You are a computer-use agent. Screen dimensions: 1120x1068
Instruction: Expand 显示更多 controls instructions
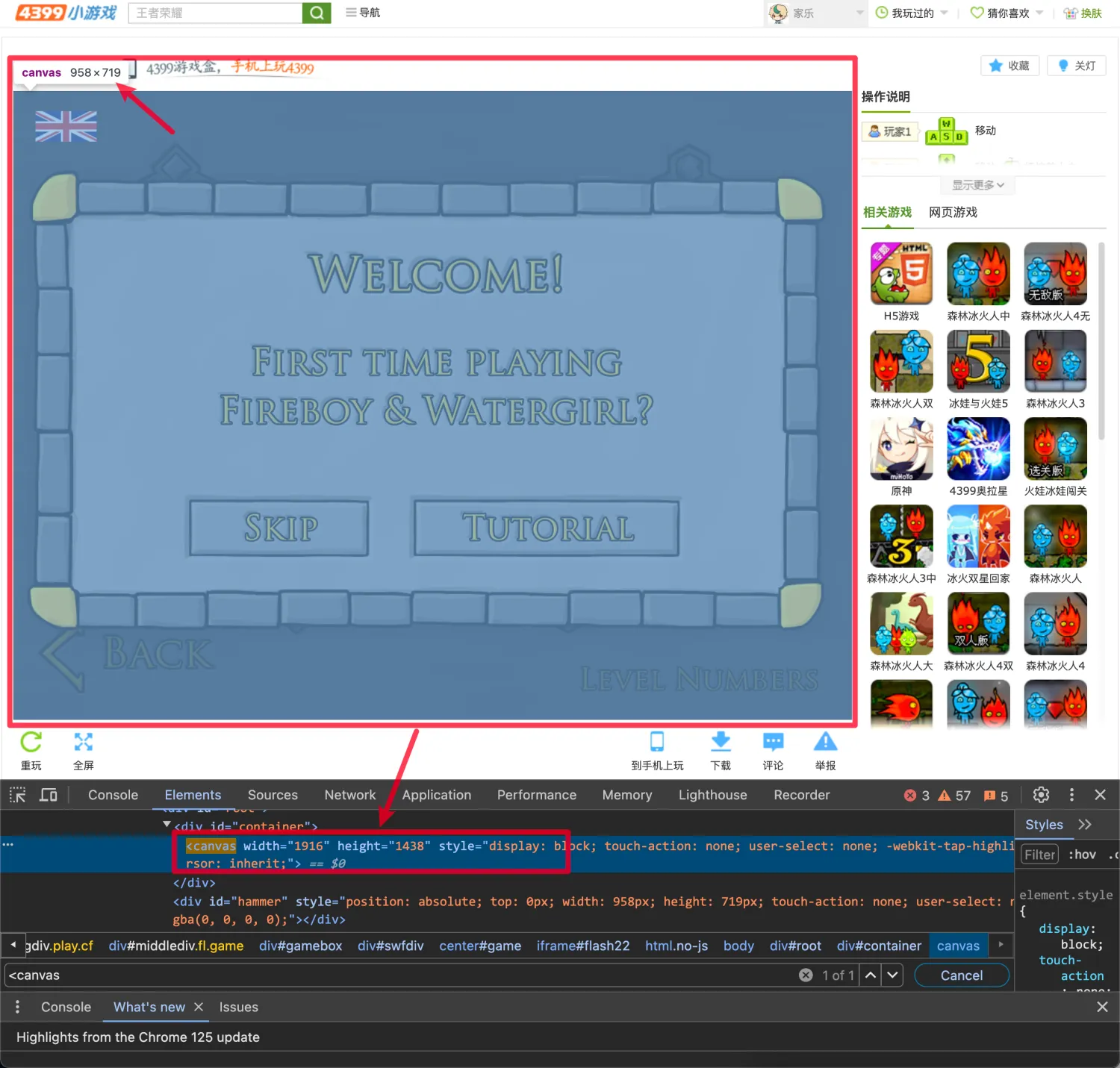(978, 185)
